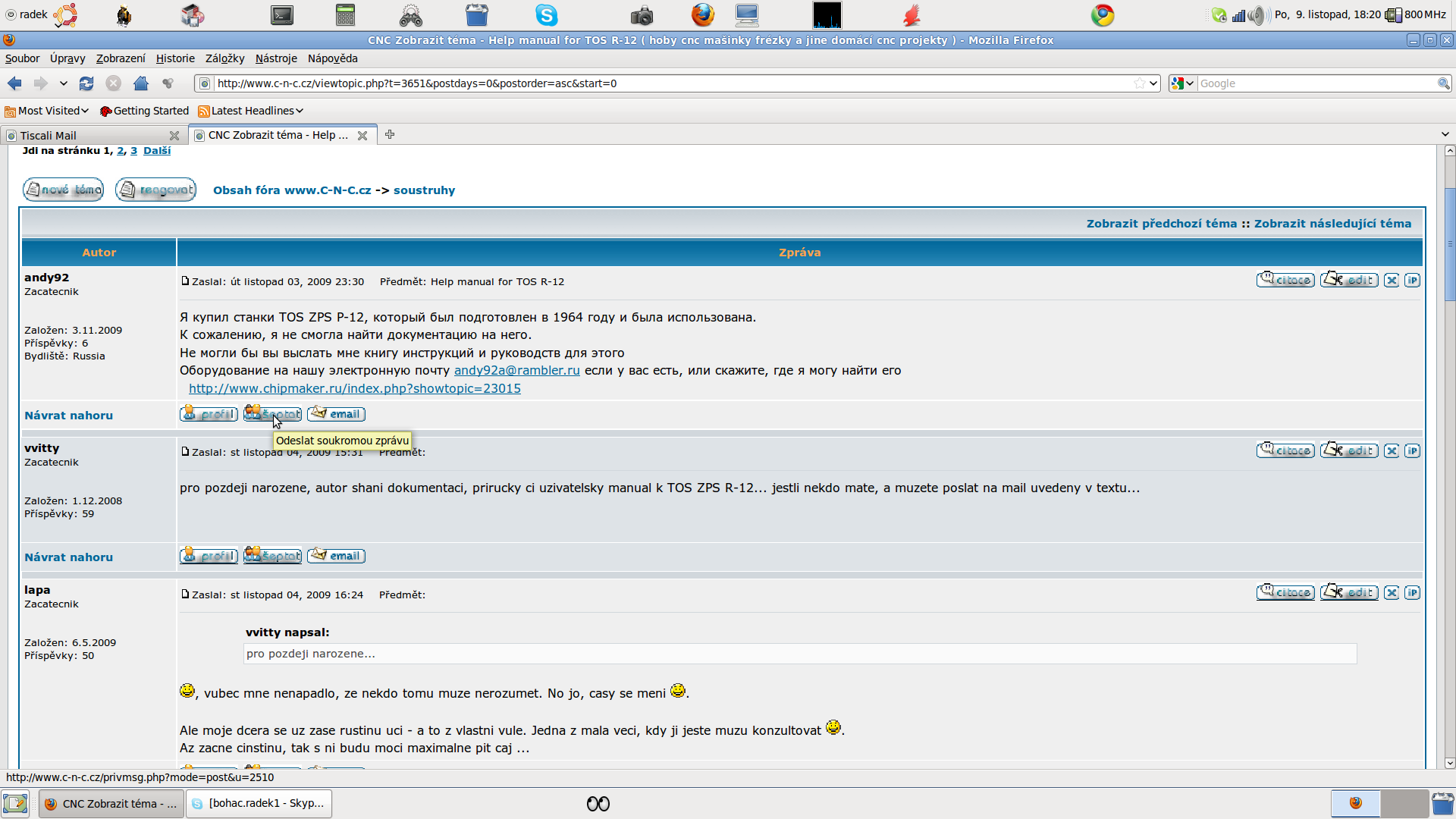Click Zobrazit následující téma link
Image resolution: width=1456 pixels, height=819 pixels.
point(1332,224)
